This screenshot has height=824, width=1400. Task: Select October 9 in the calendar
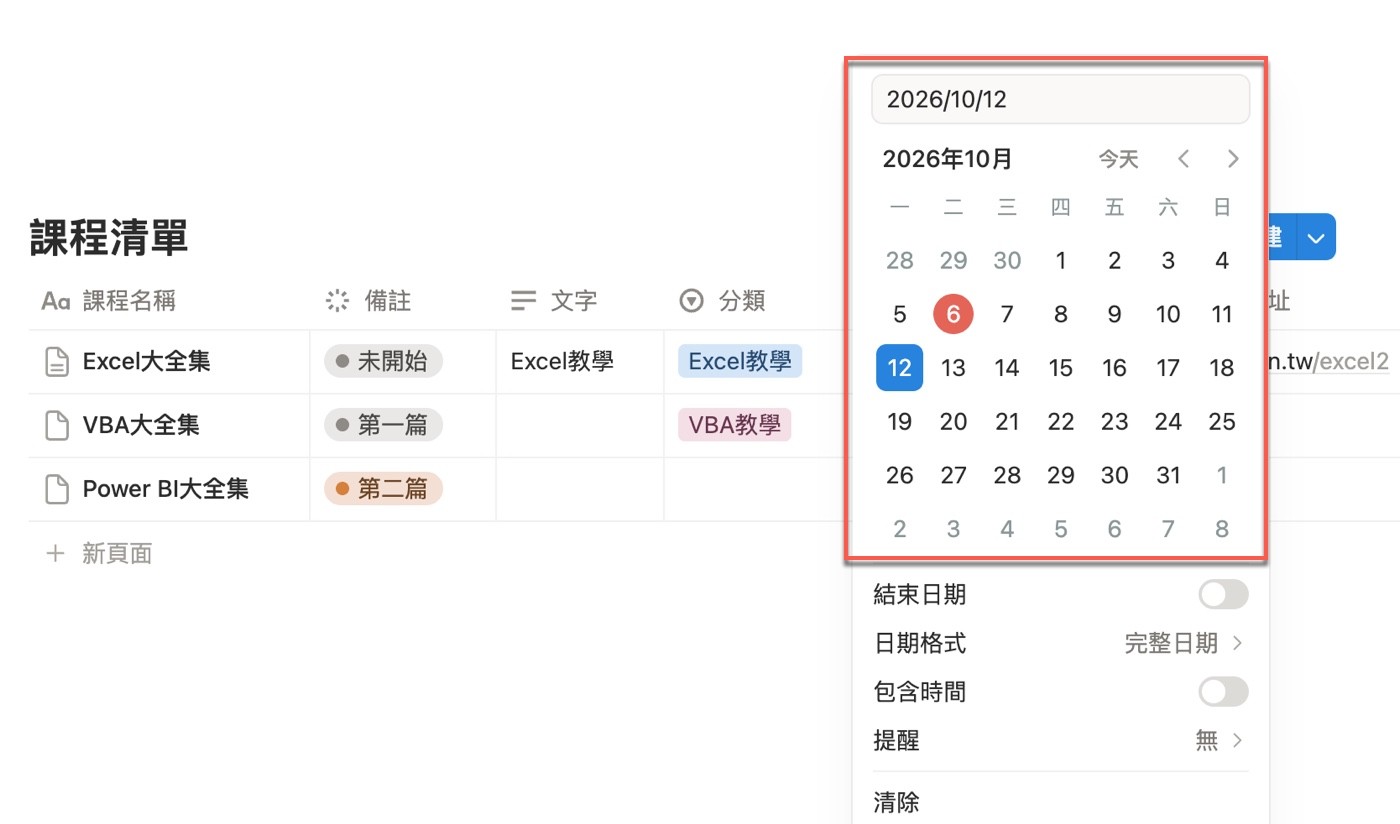tap(1115, 314)
